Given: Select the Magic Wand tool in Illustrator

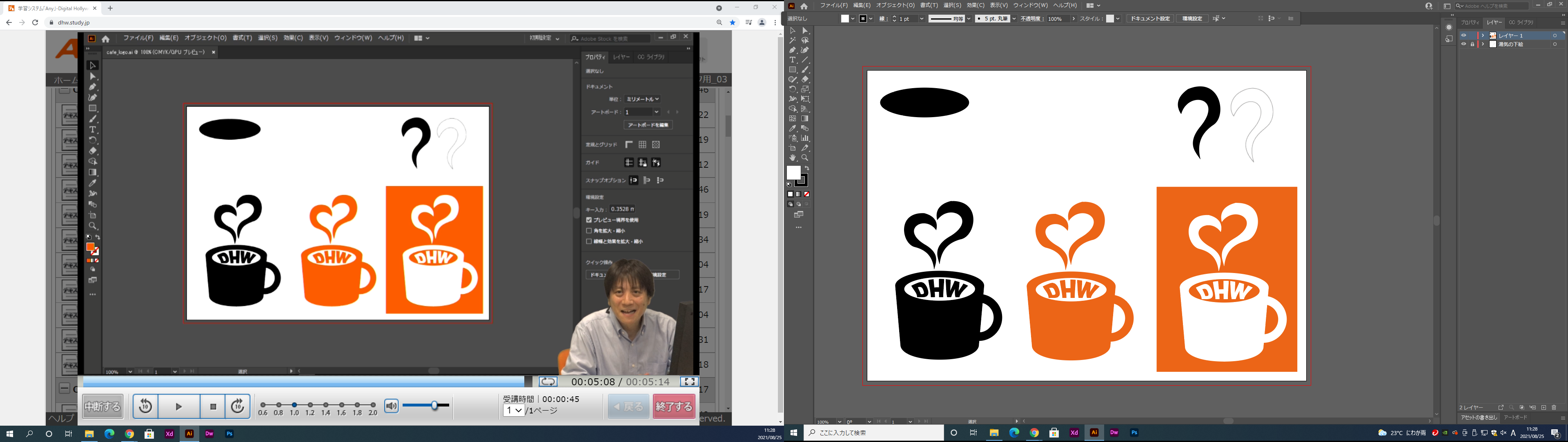Looking at the screenshot, I should tap(793, 41).
